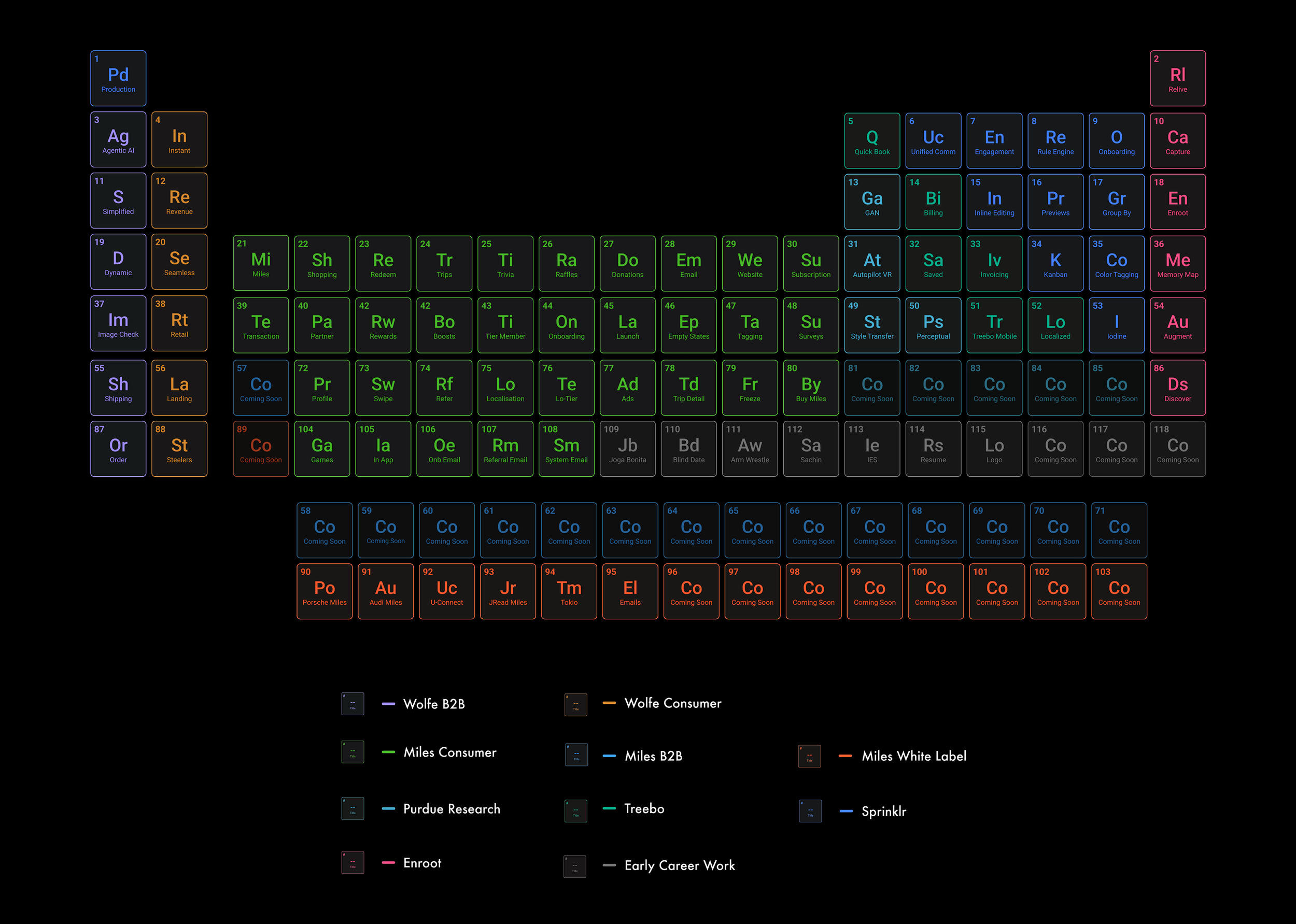Screen dimensions: 1296x924
Task: Open the Quick Book (Q) tile
Action: 872,140
